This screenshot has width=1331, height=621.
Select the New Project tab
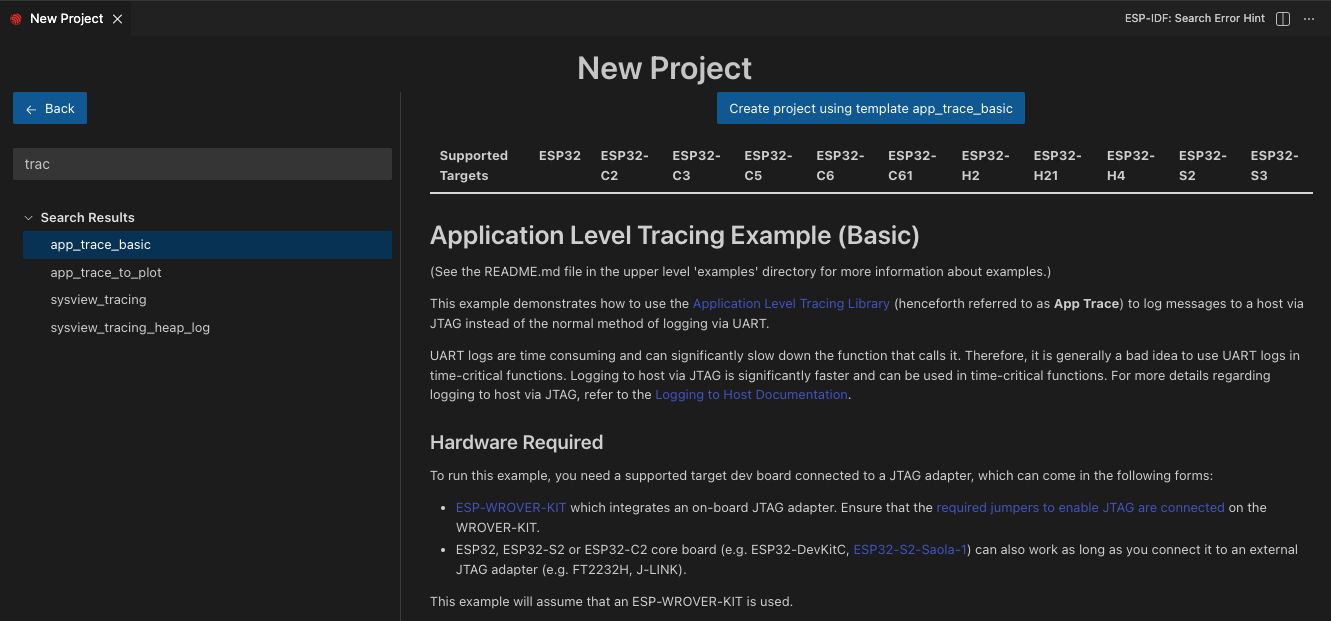coord(66,19)
